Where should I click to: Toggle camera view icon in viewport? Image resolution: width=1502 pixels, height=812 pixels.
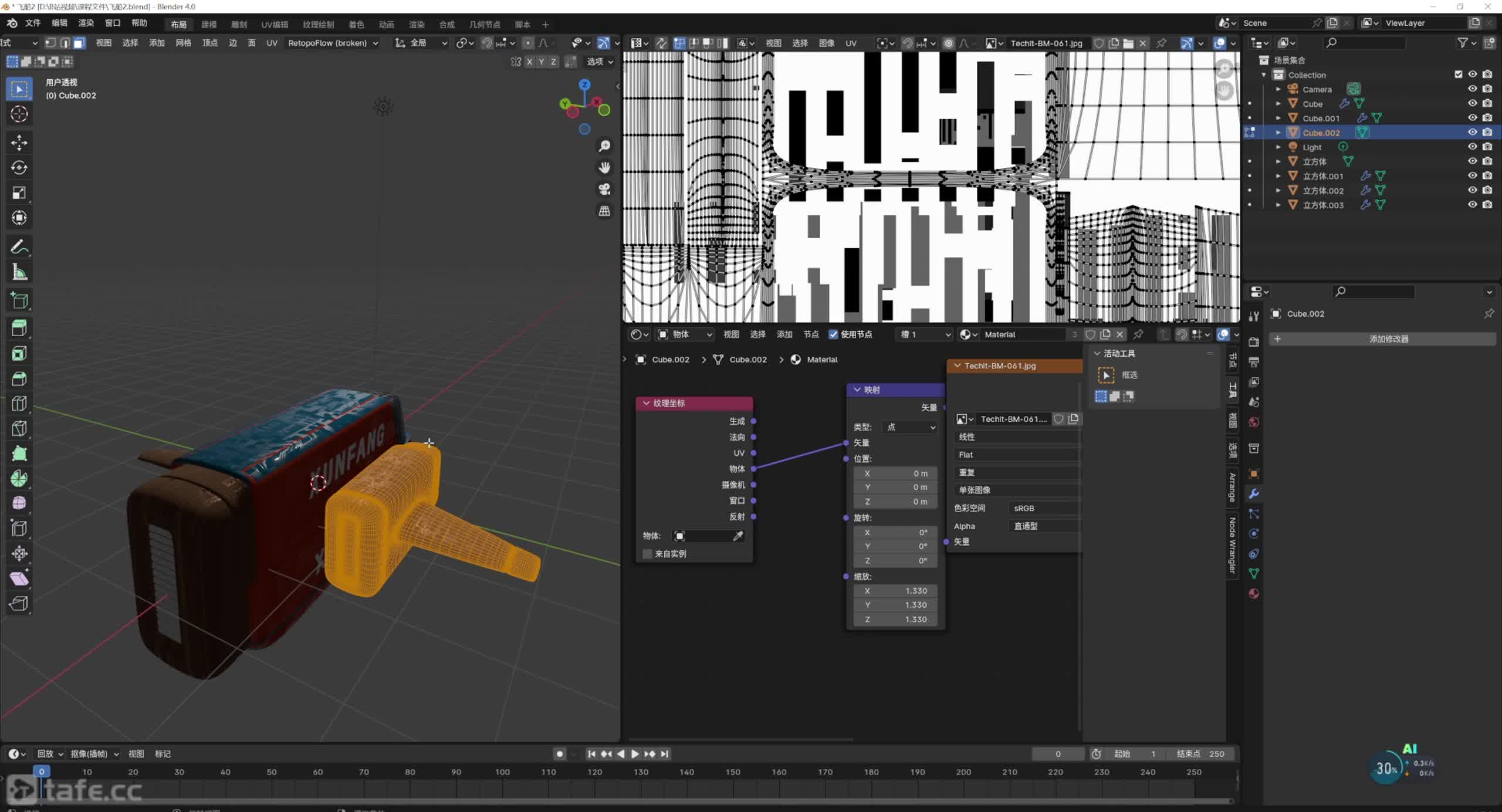point(604,190)
